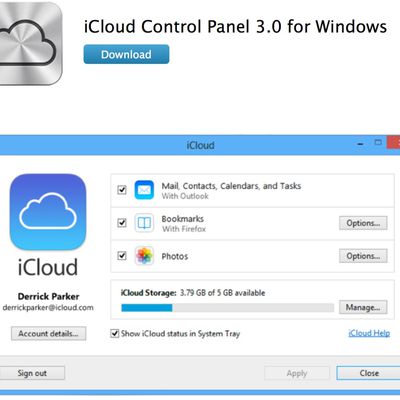
Task: Sign out of iCloud
Action: point(32,373)
